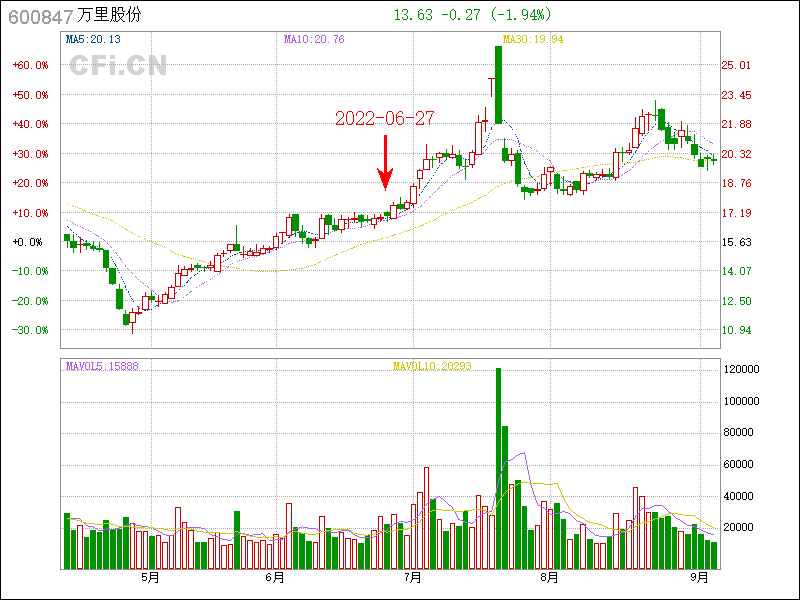Click the 21.88 price axis value
Viewport: 800px width, 600px height.
tap(736, 124)
